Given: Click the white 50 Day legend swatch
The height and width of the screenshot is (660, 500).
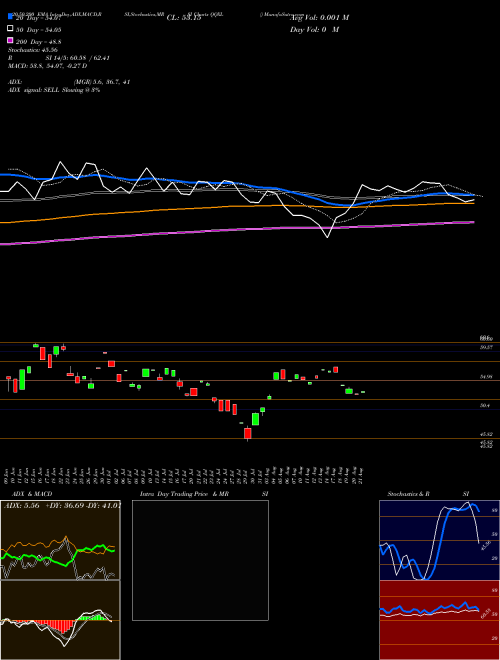Looking at the screenshot, I should [x=10, y=29].
